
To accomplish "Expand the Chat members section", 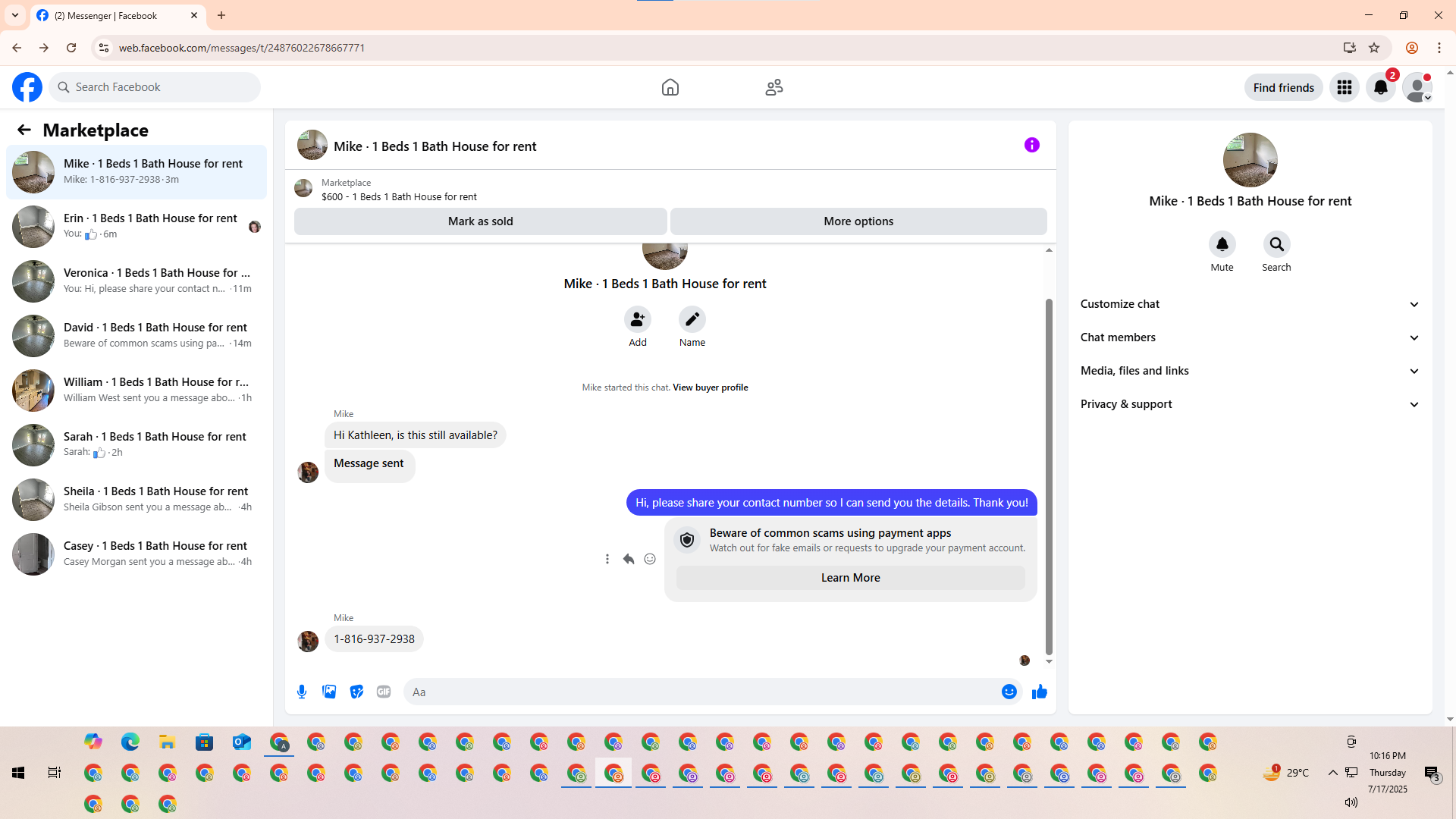I will (x=1250, y=337).
